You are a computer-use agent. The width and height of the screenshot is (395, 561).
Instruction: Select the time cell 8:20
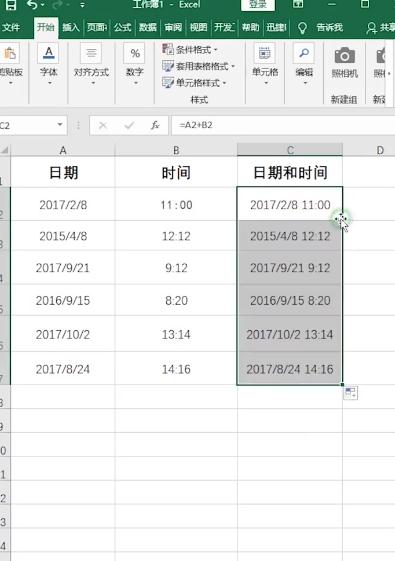click(176, 300)
